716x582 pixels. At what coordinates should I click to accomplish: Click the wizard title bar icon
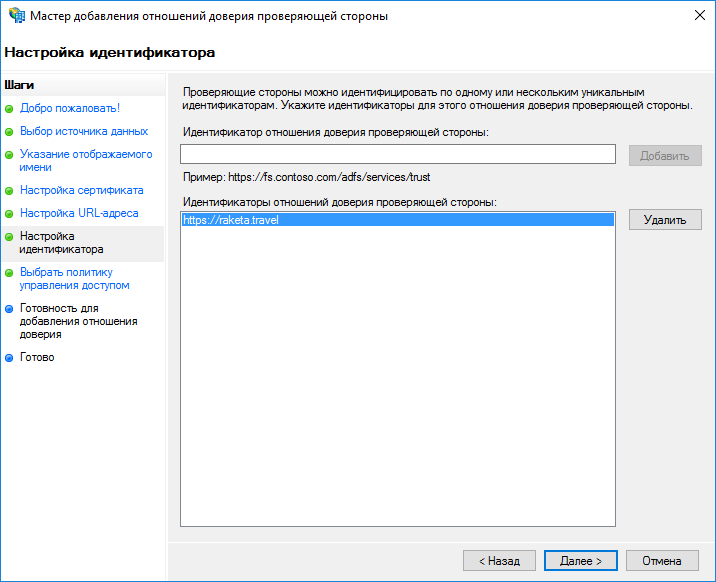17,16
